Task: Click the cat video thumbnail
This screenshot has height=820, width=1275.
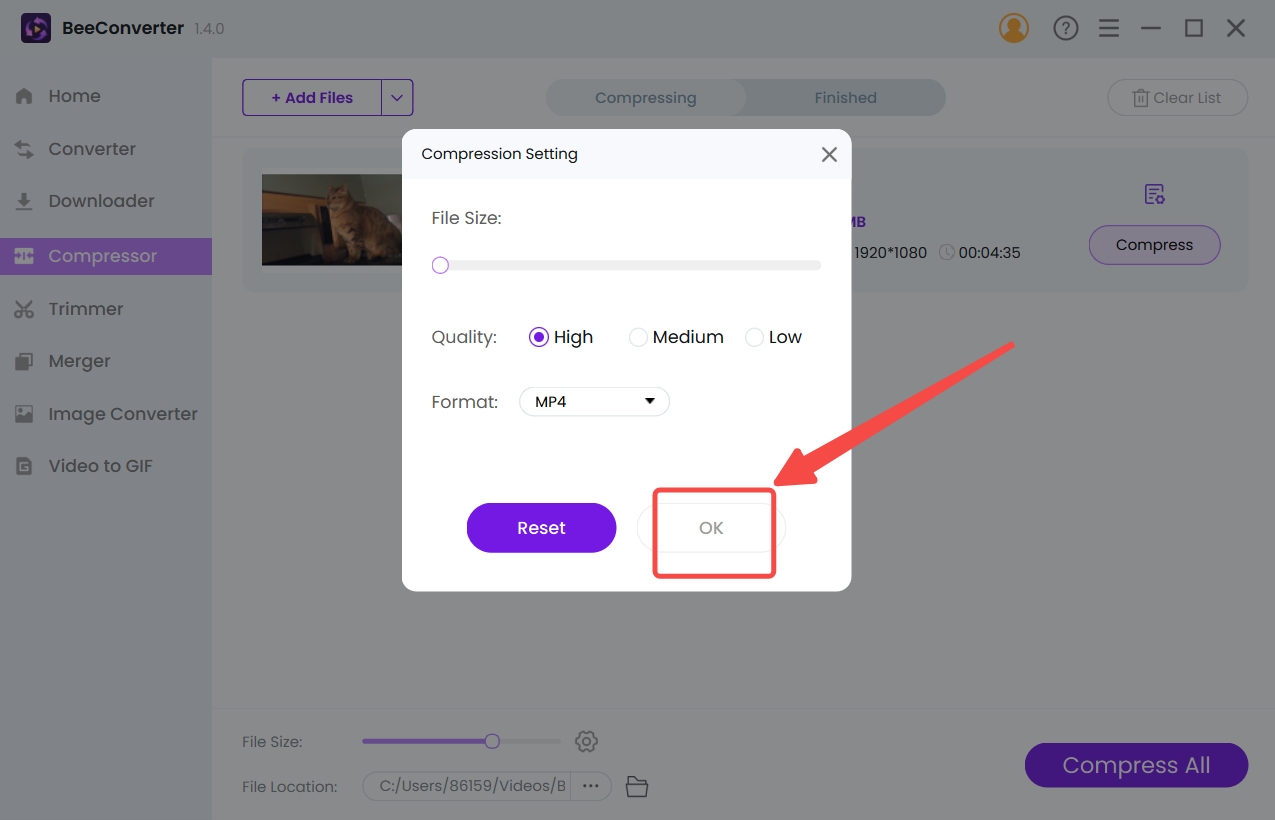Action: [332, 220]
